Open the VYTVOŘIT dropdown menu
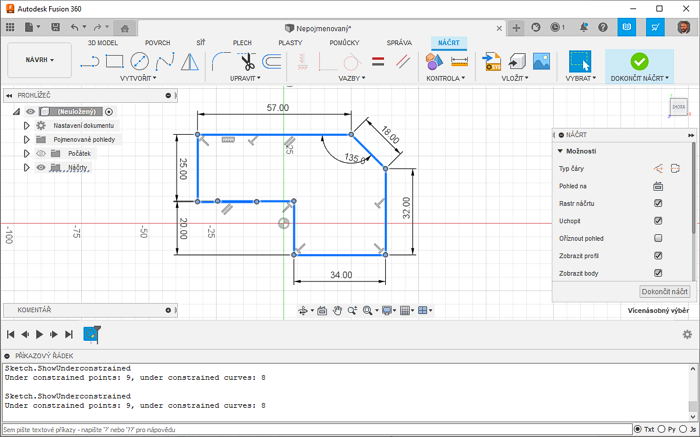This screenshot has width=700, height=437. pos(138,78)
